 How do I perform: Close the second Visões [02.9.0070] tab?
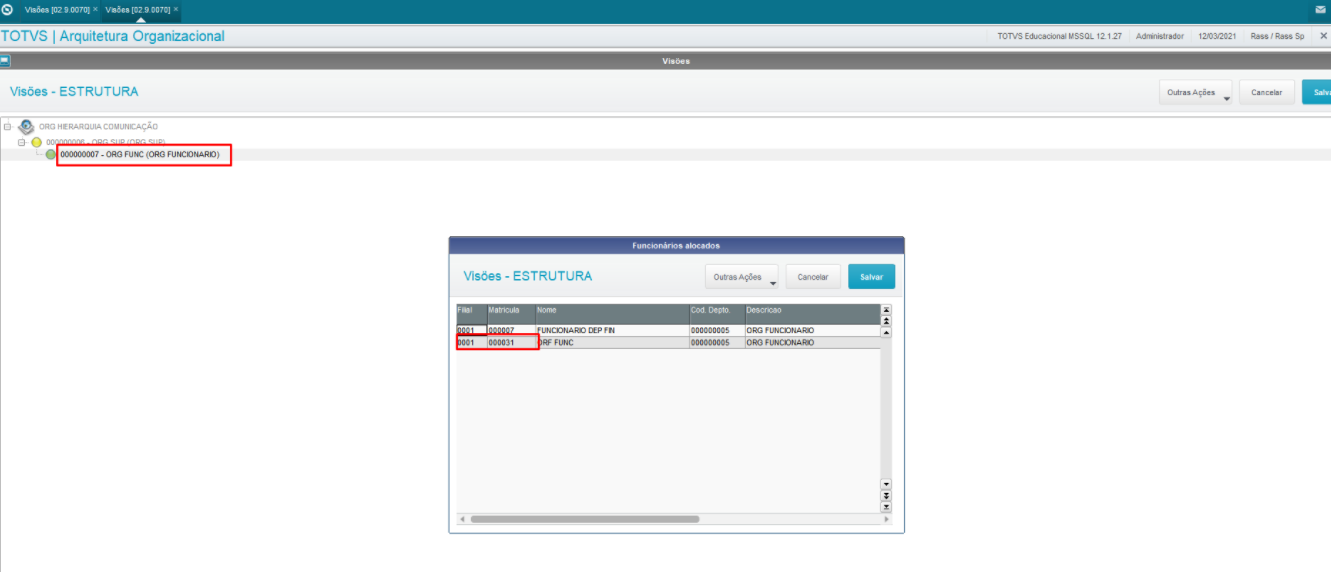[x=176, y=9]
